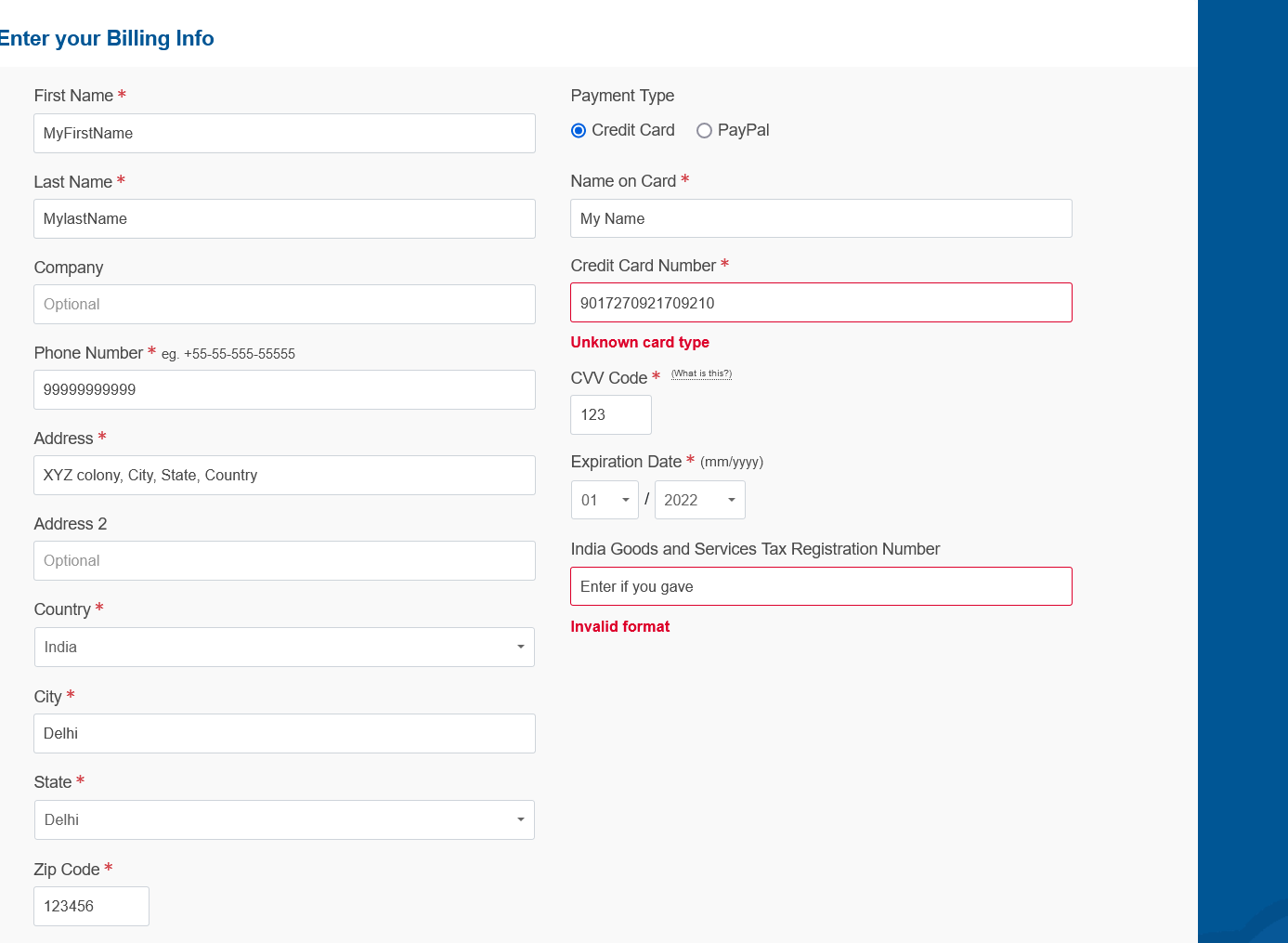
Task: Click the optional Company field
Action: (x=284, y=304)
